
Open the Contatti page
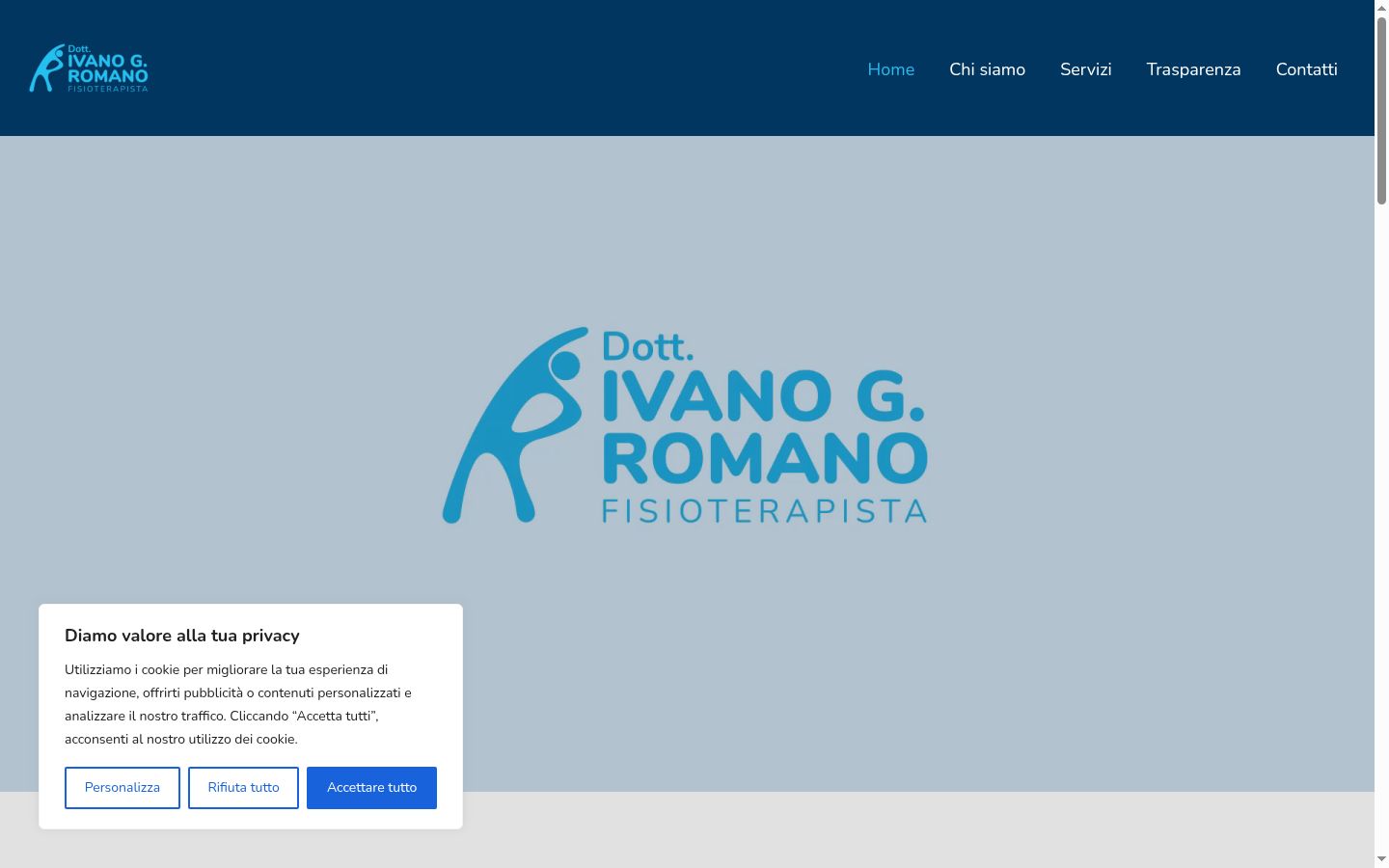point(1306,69)
